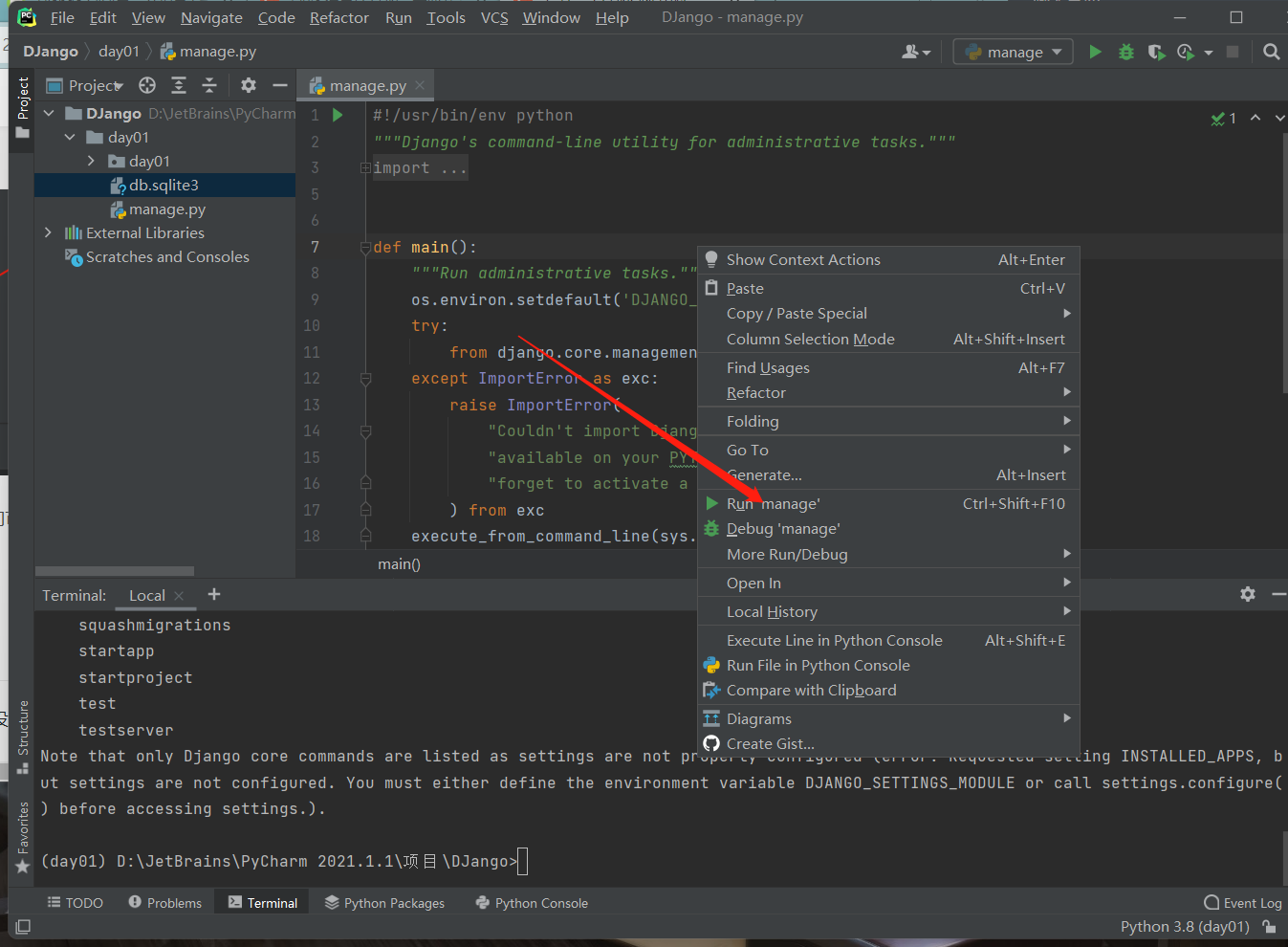
Task: Choose Paste from context menu
Action: (x=889, y=288)
